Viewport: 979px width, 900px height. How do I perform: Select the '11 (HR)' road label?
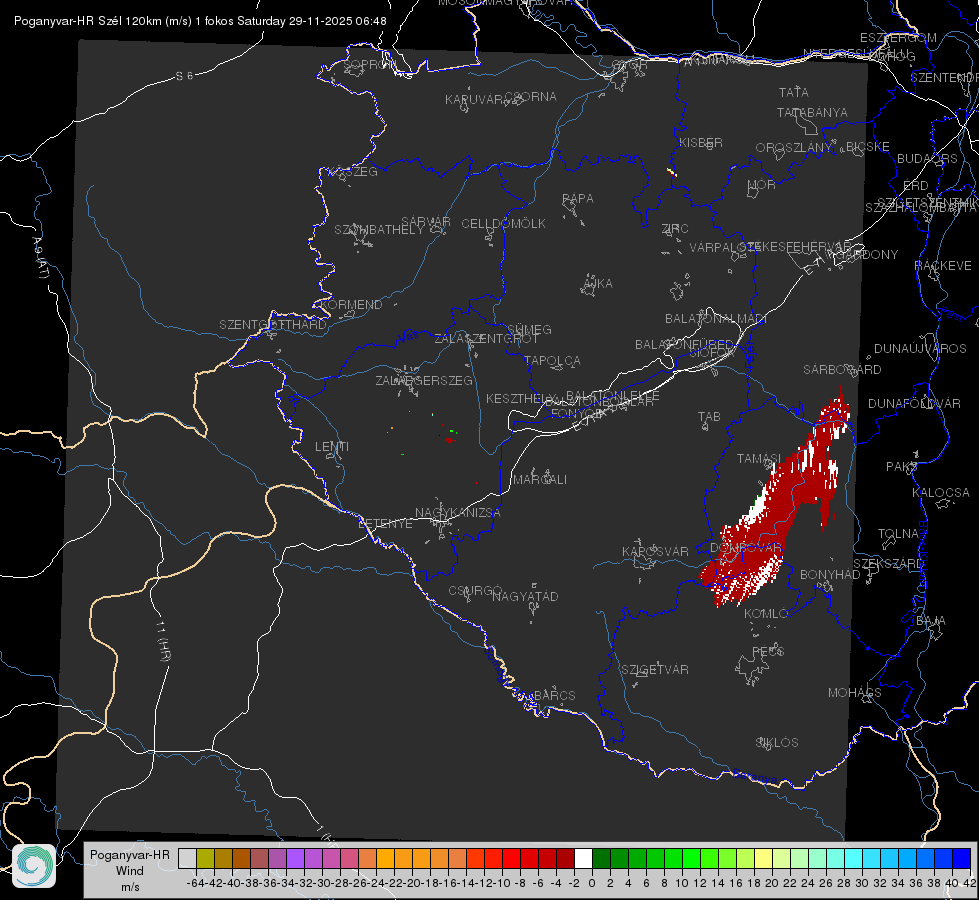pos(164,640)
